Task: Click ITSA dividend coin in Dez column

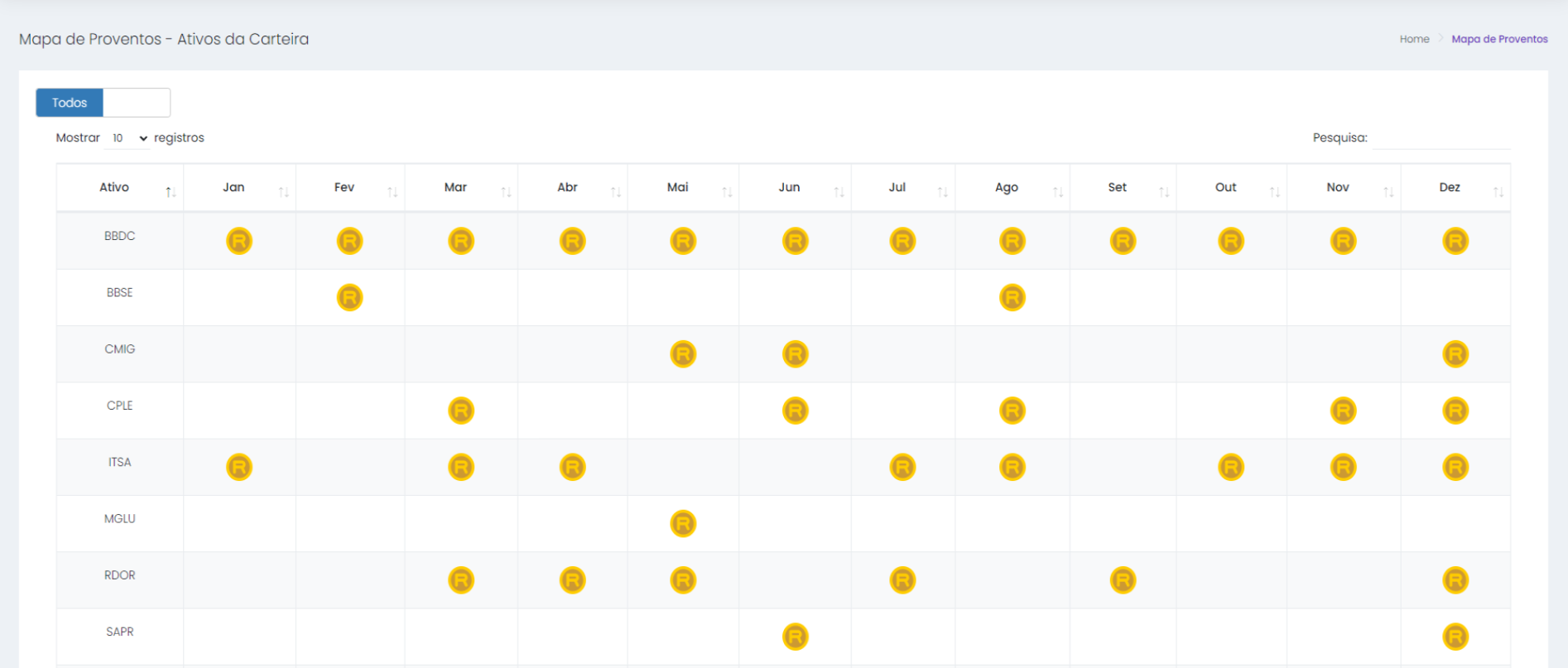Action: pos(1455,467)
